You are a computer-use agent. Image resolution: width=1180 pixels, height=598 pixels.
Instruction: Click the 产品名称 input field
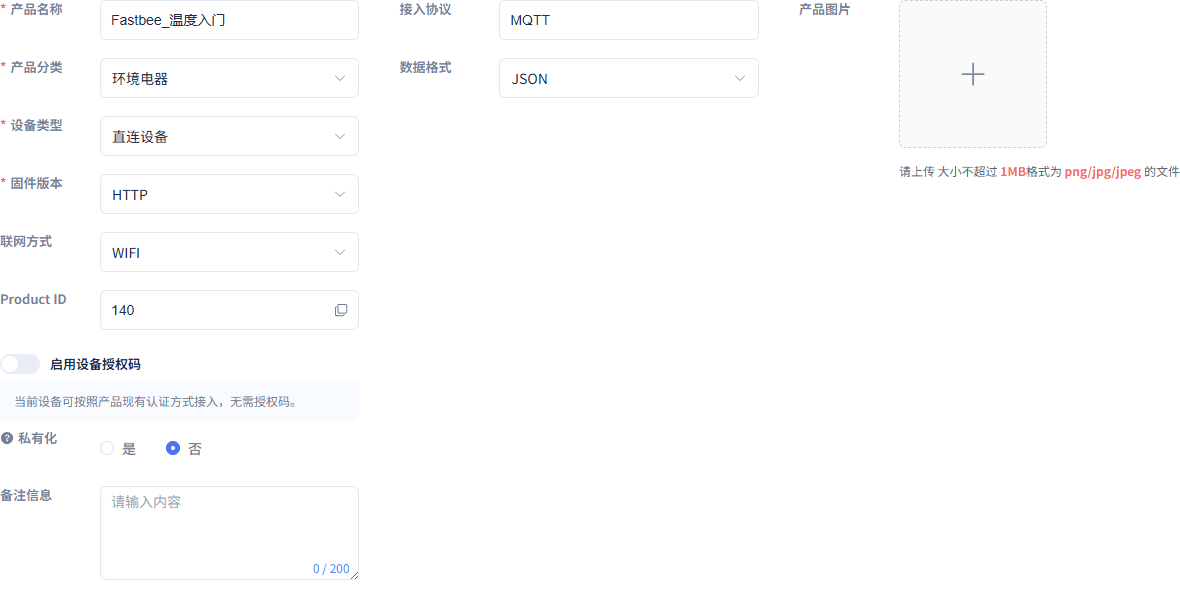230,20
